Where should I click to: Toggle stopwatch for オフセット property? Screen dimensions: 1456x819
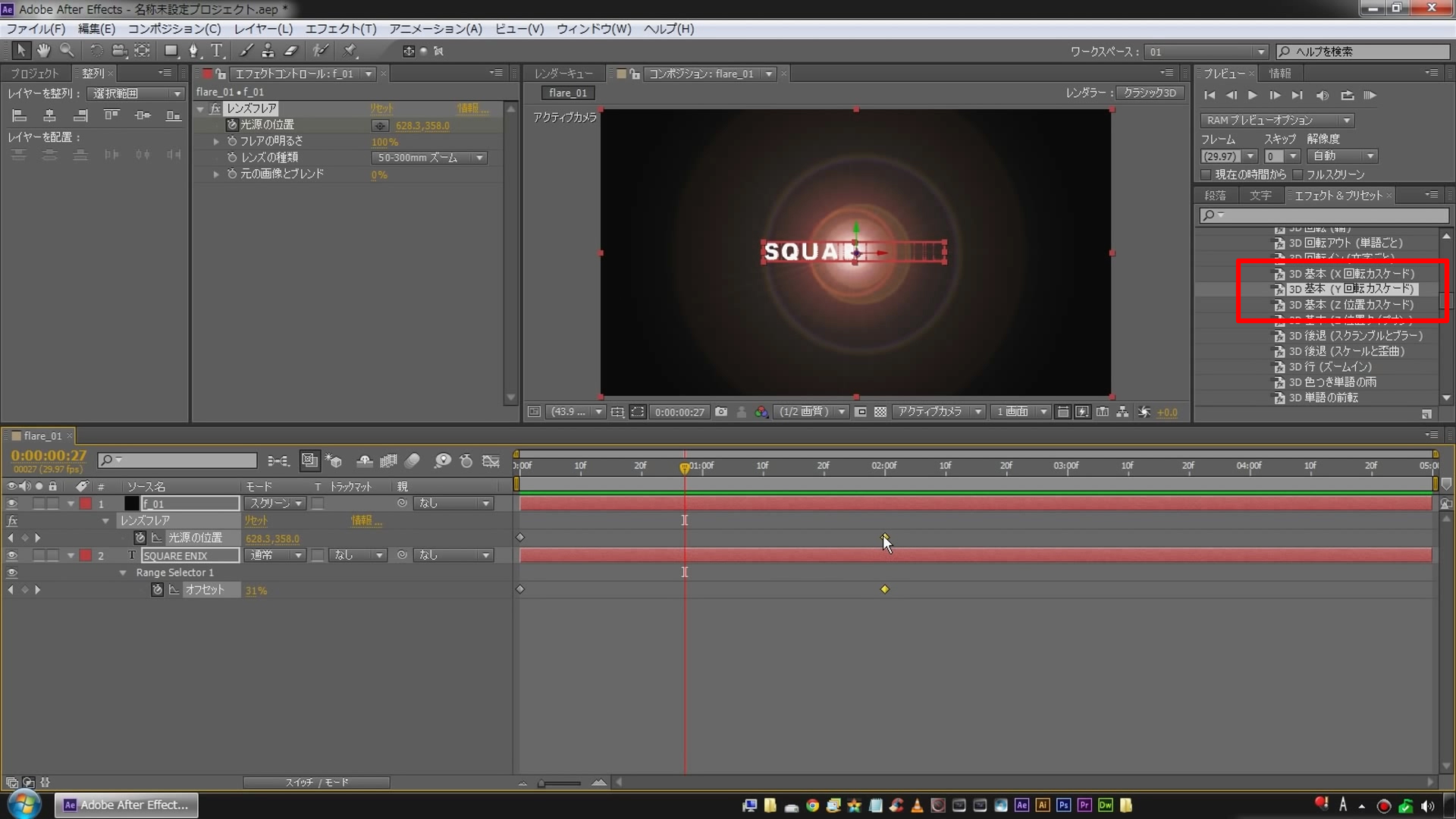coord(157,590)
